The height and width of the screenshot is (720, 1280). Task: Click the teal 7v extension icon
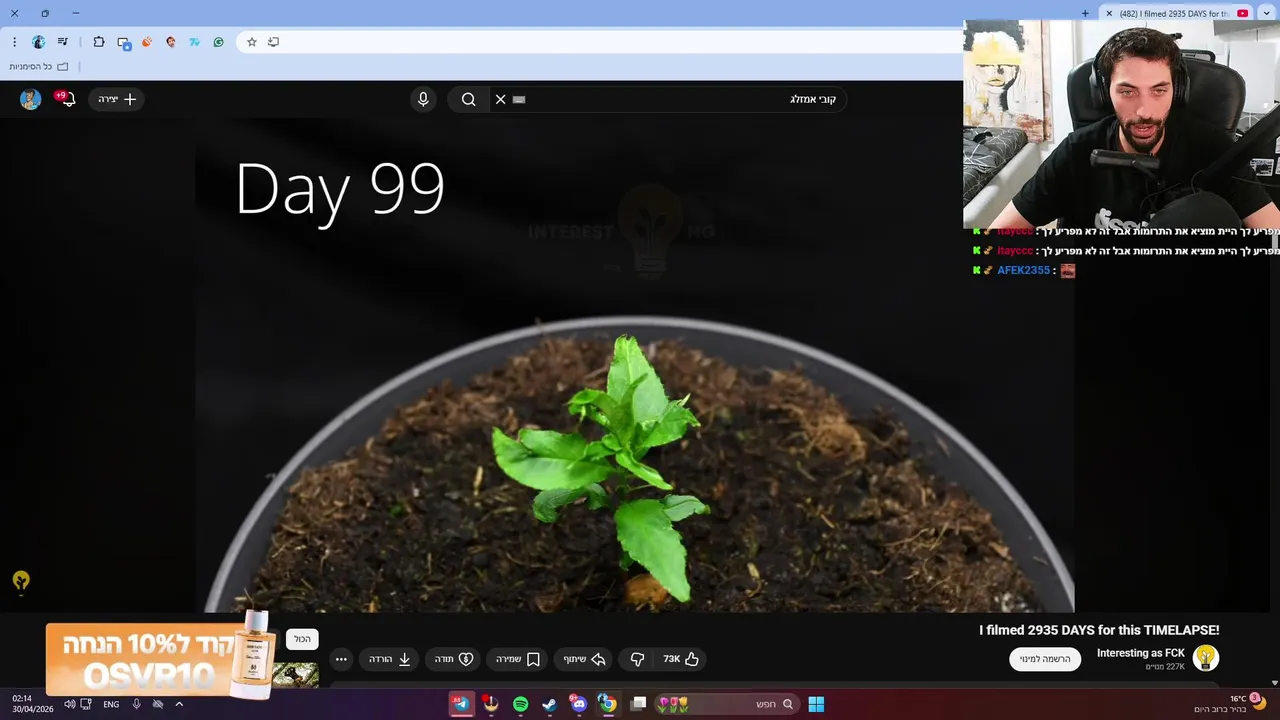[x=194, y=42]
